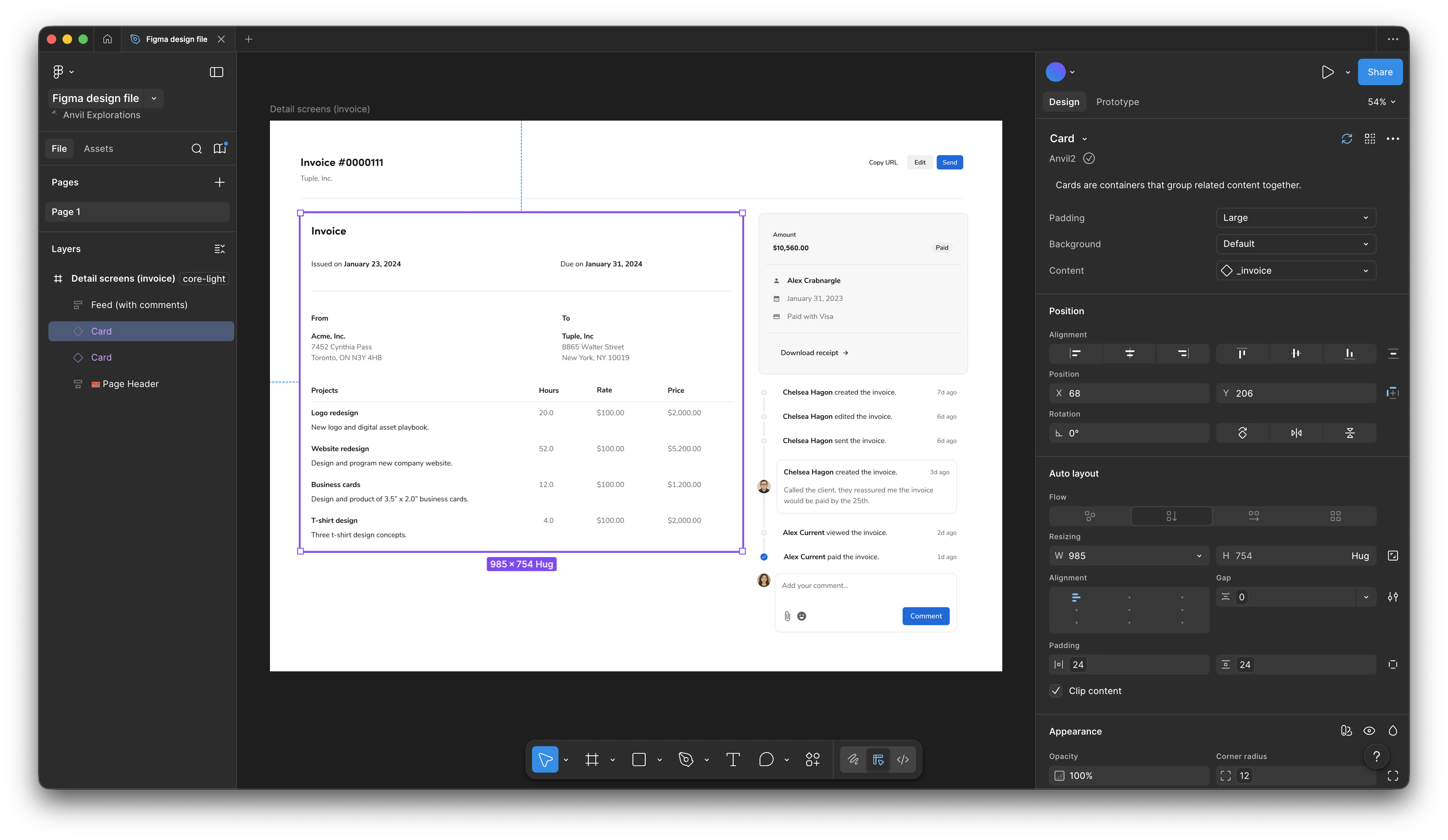This screenshot has width=1448, height=840.
Task: Flip horizontal icon
Action: coord(1296,433)
